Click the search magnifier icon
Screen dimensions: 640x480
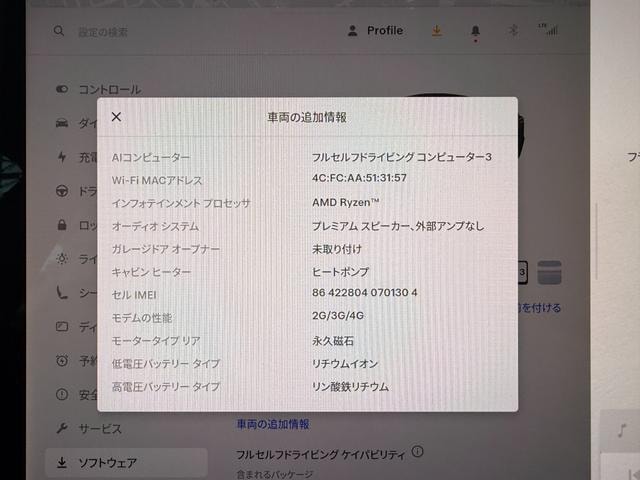(59, 31)
